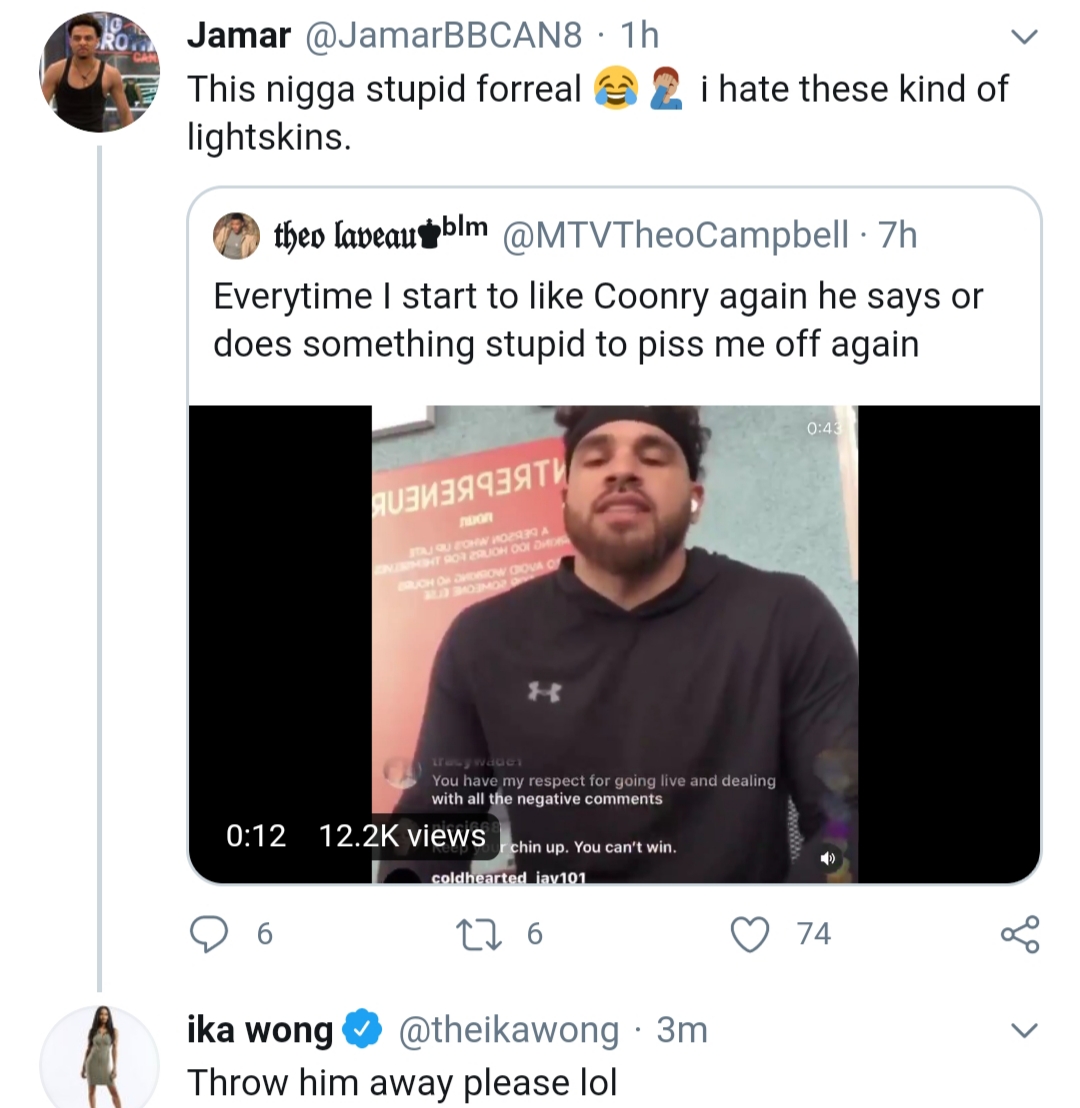1080x1108 pixels.
Task: Play the embedded video of the man
Action: (x=614, y=644)
